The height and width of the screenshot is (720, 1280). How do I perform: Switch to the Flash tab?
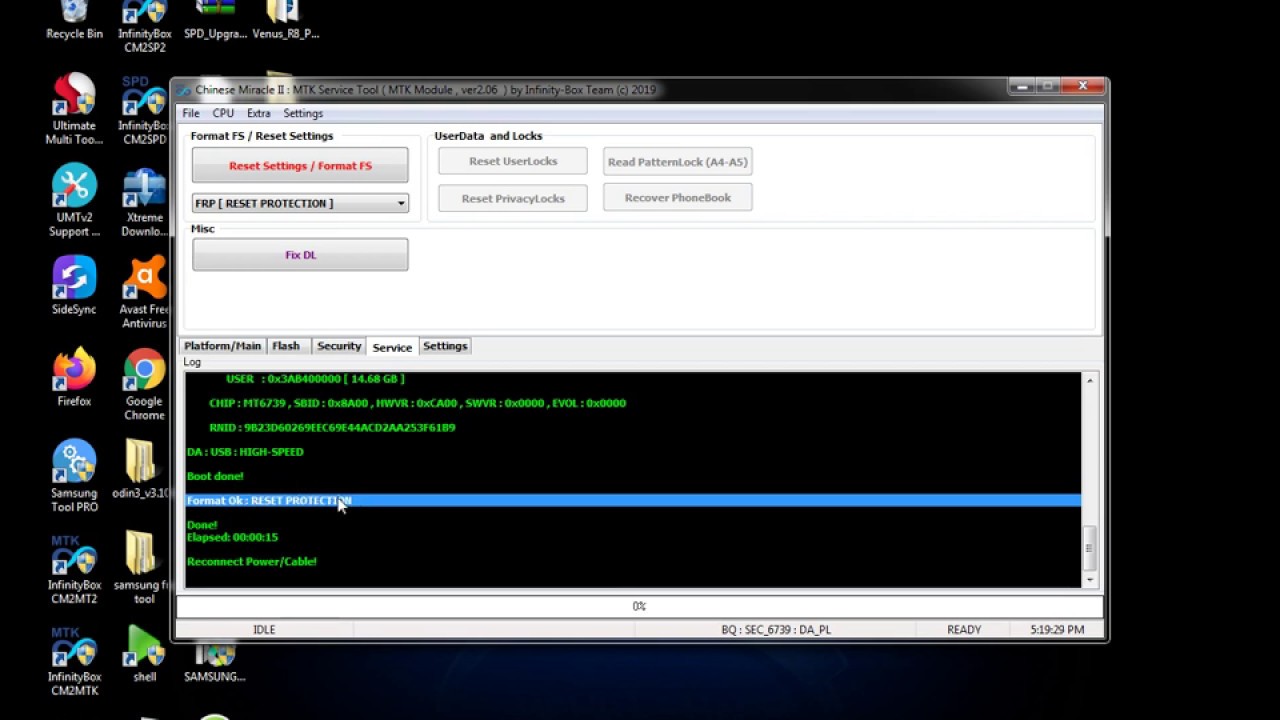tap(286, 346)
